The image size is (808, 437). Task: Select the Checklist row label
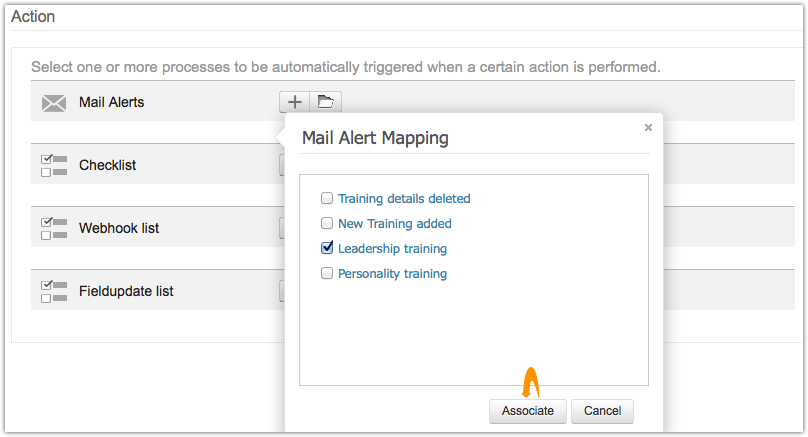(x=107, y=165)
